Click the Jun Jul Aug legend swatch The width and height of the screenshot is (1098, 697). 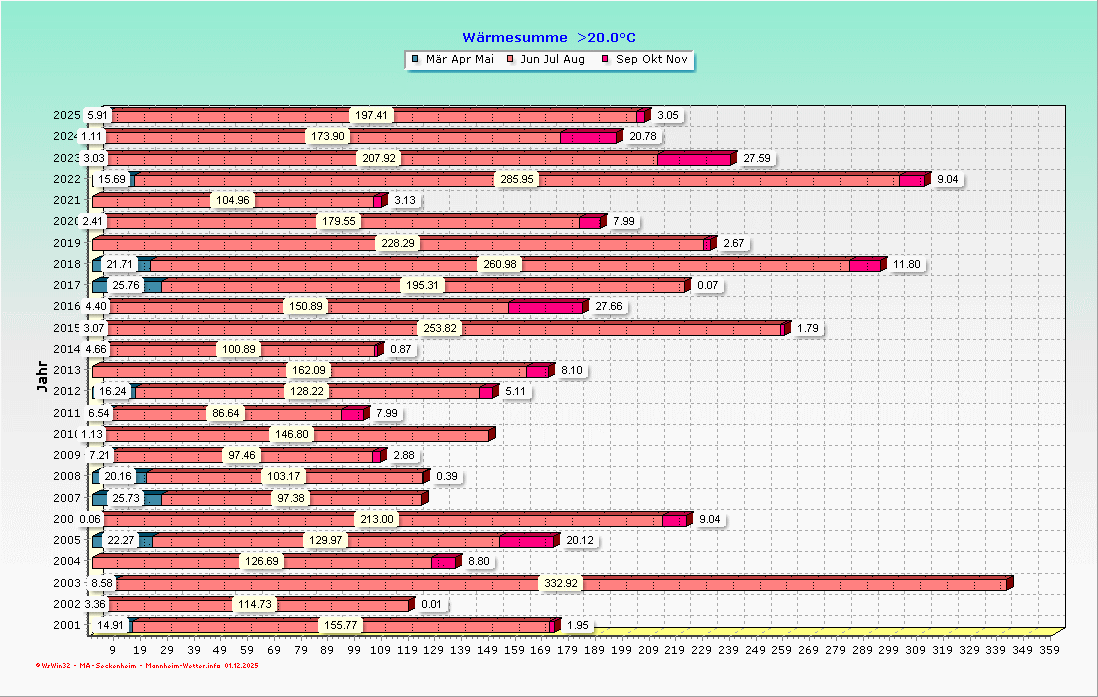[511, 60]
